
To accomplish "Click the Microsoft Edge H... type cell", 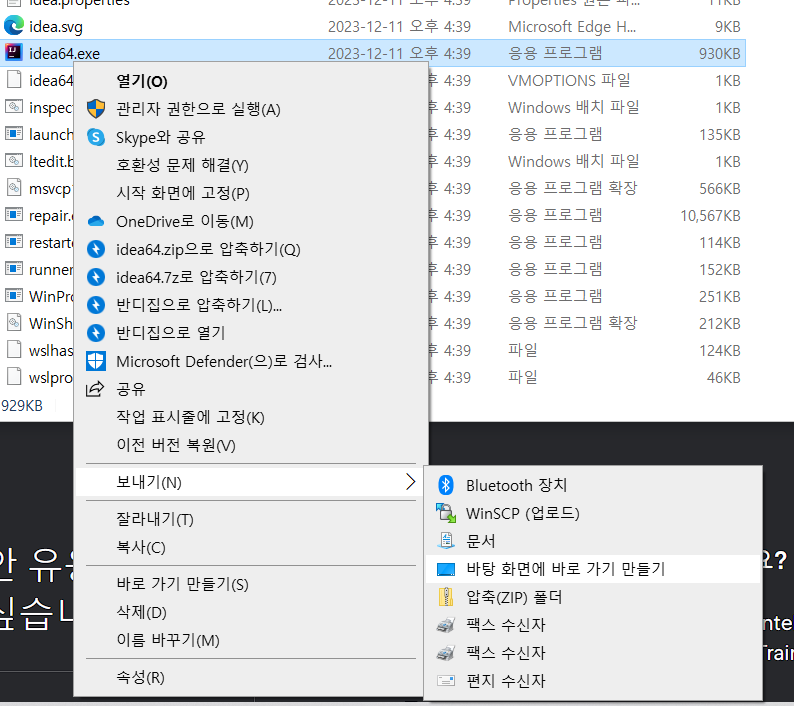I will point(572,26).
